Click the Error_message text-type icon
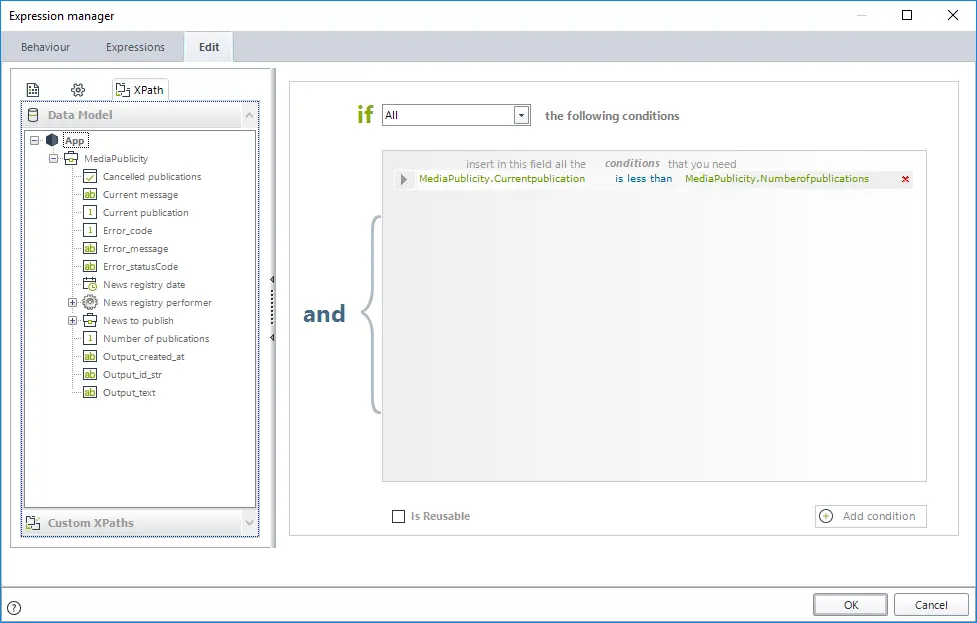The width and height of the screenshot is (977, 623). (90, 249)
